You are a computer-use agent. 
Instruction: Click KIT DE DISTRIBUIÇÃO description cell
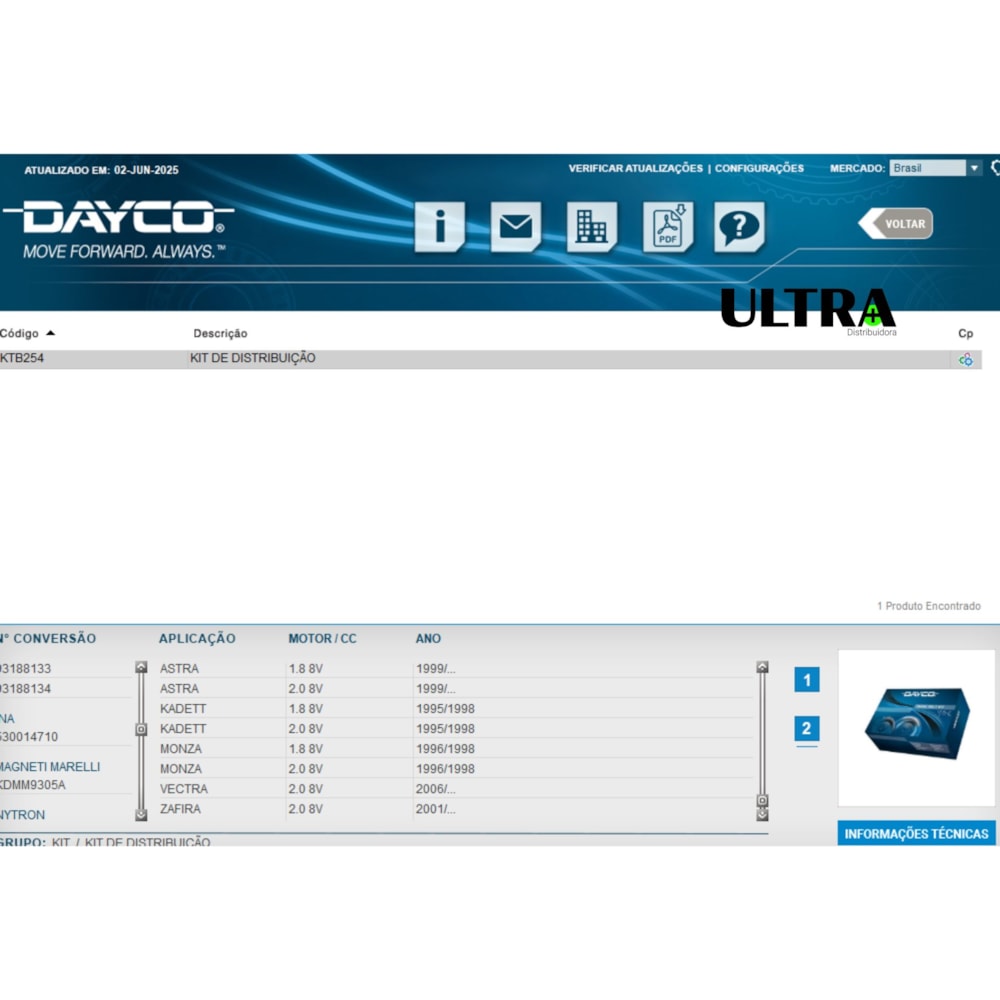[253, 358]
